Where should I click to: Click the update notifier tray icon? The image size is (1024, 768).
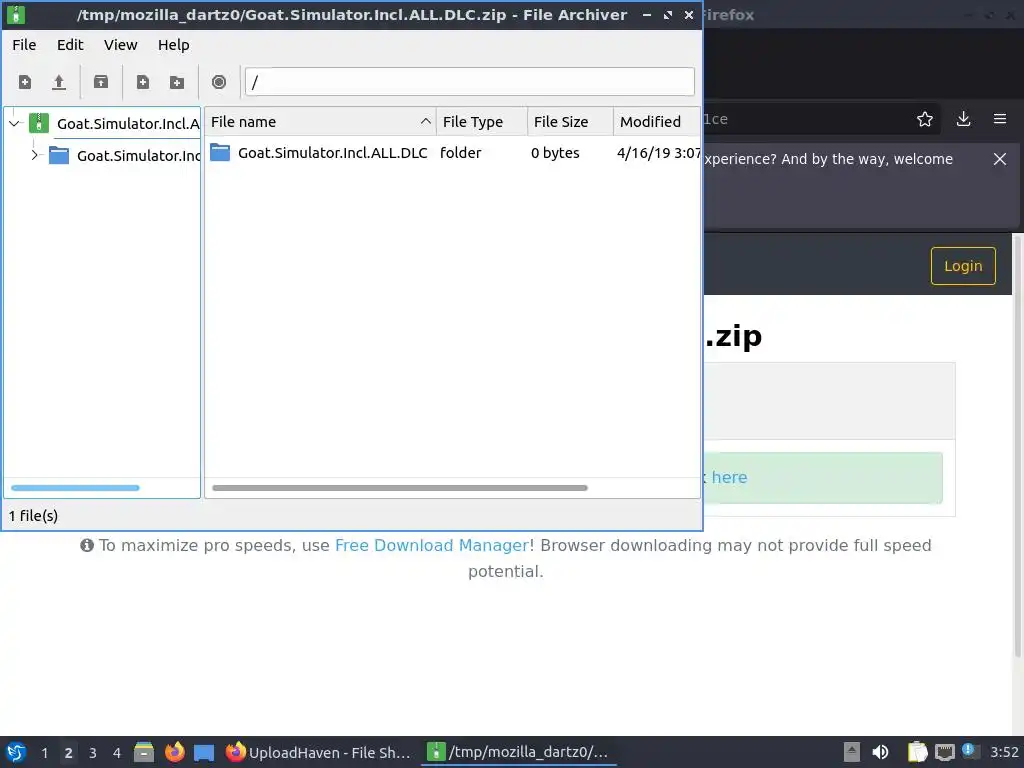pyautogui.click(x=969, y=751)
